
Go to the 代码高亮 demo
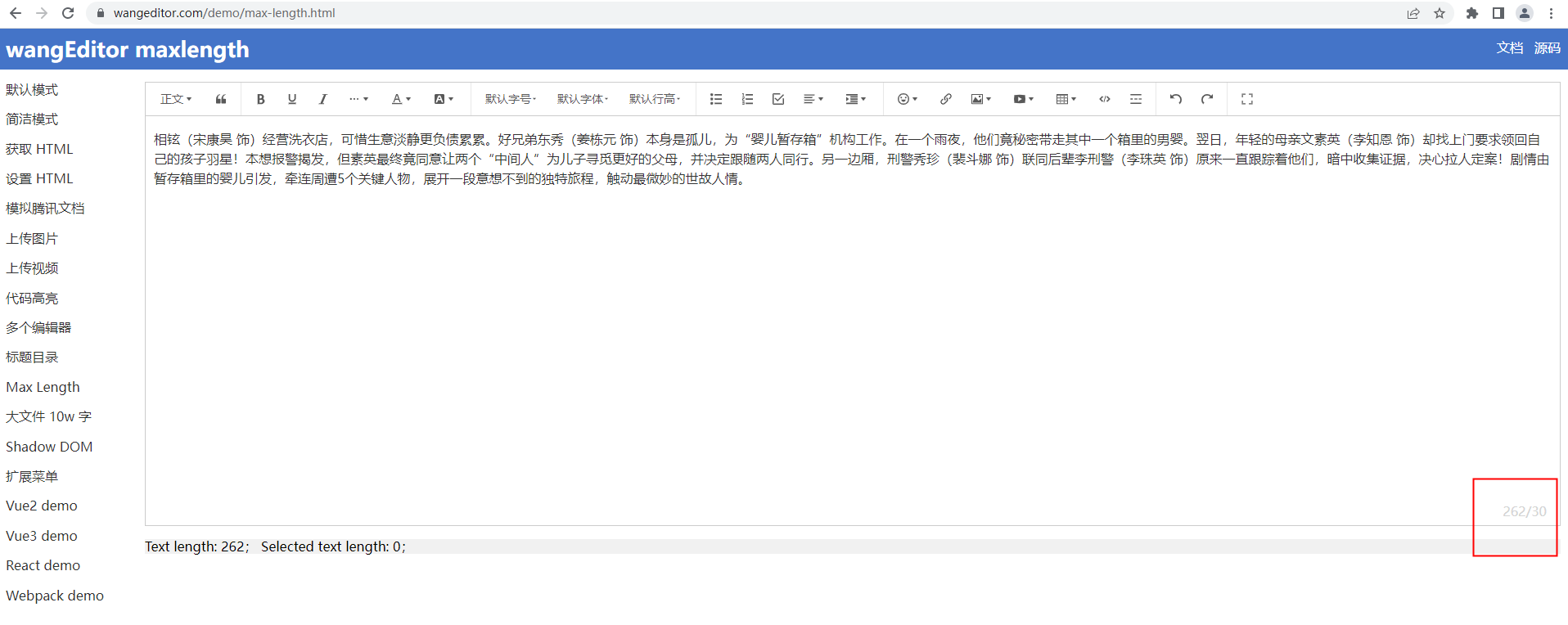tap(32, 298)
